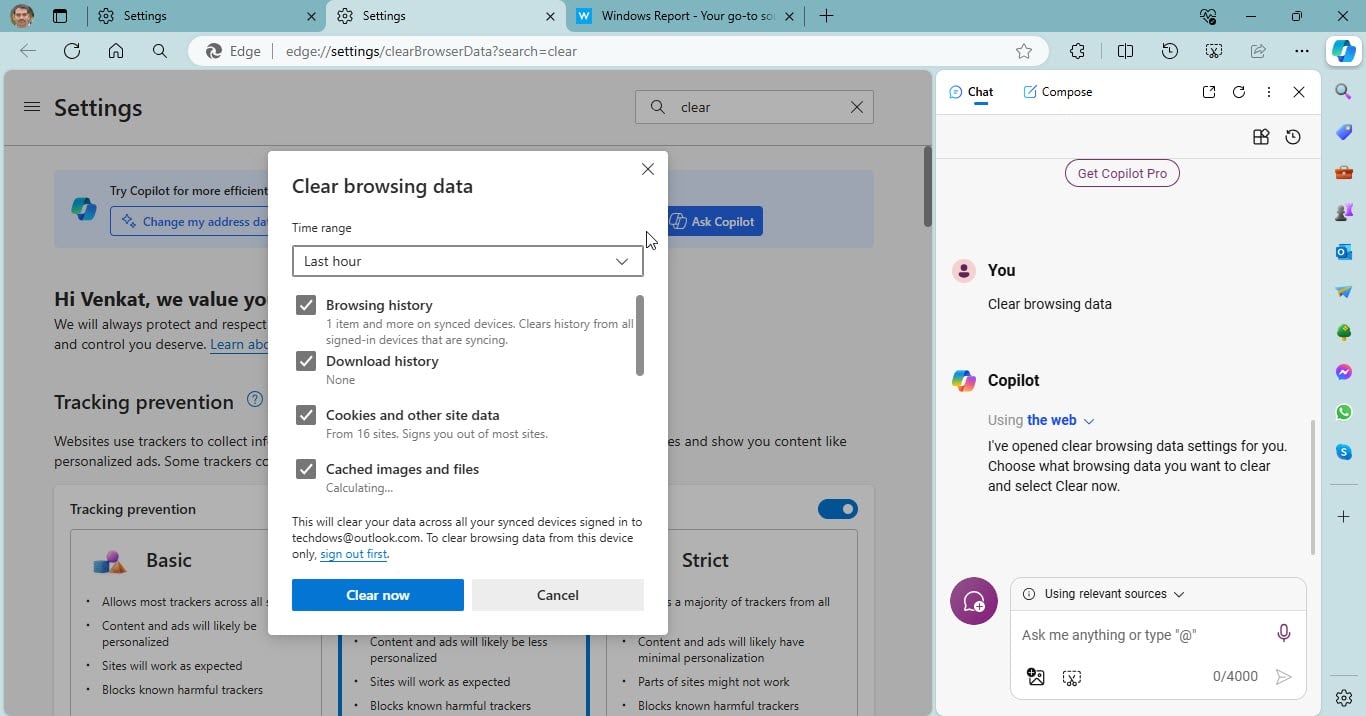
Task: Open WhatsApp in the sidebar
Action: coord(1343,412)
